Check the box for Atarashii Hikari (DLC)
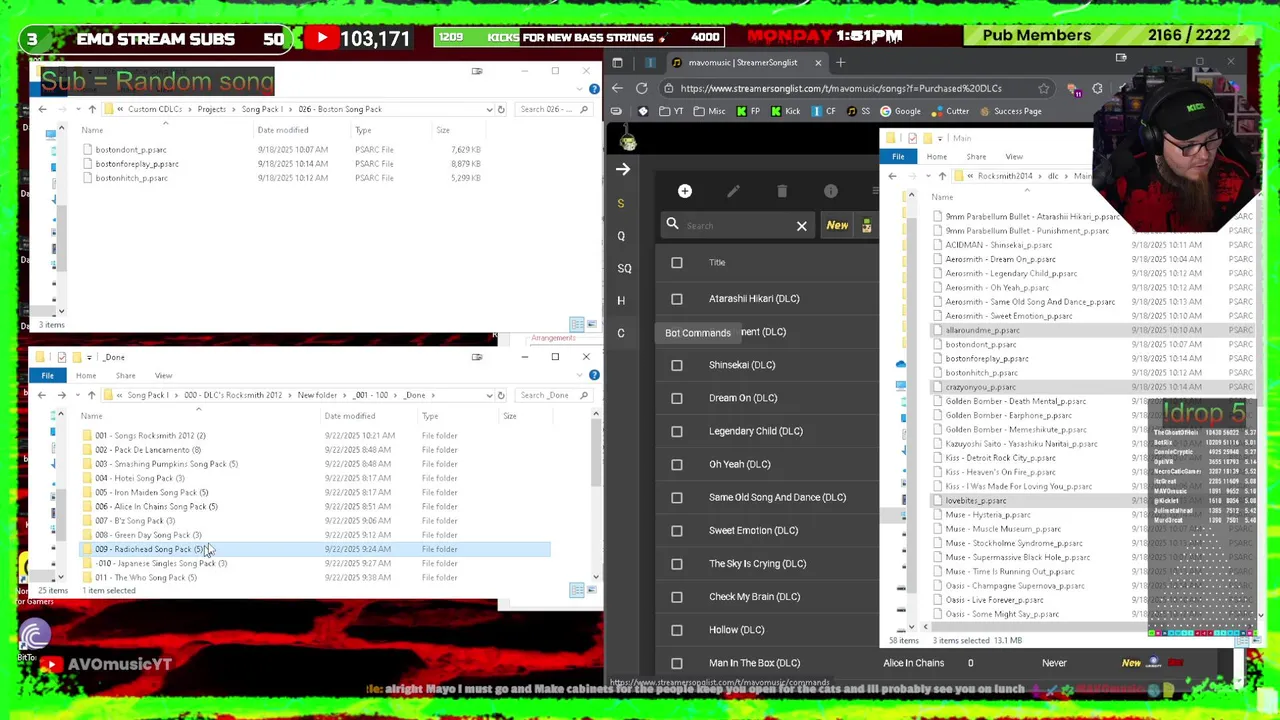 coord(677,299)
